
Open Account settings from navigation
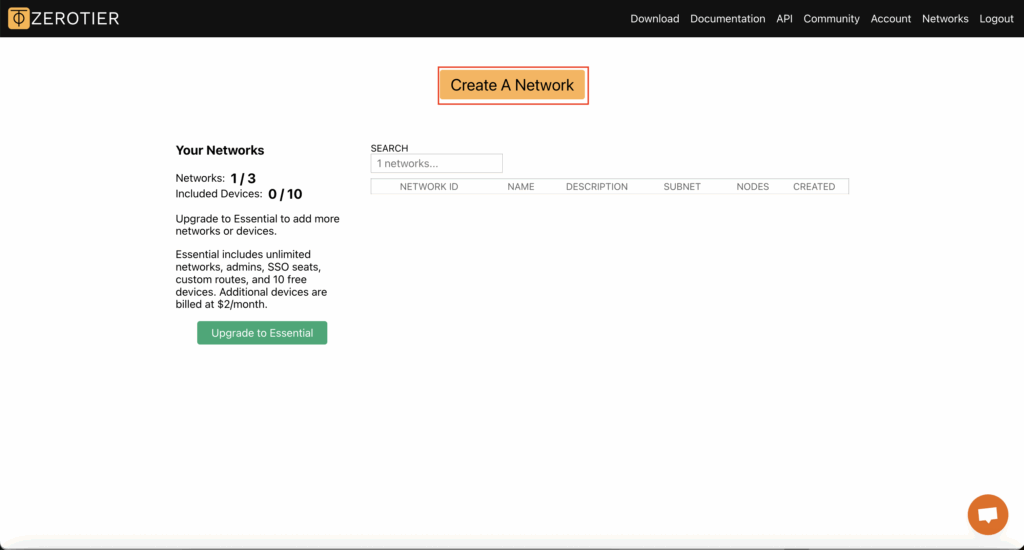point(890,19)
